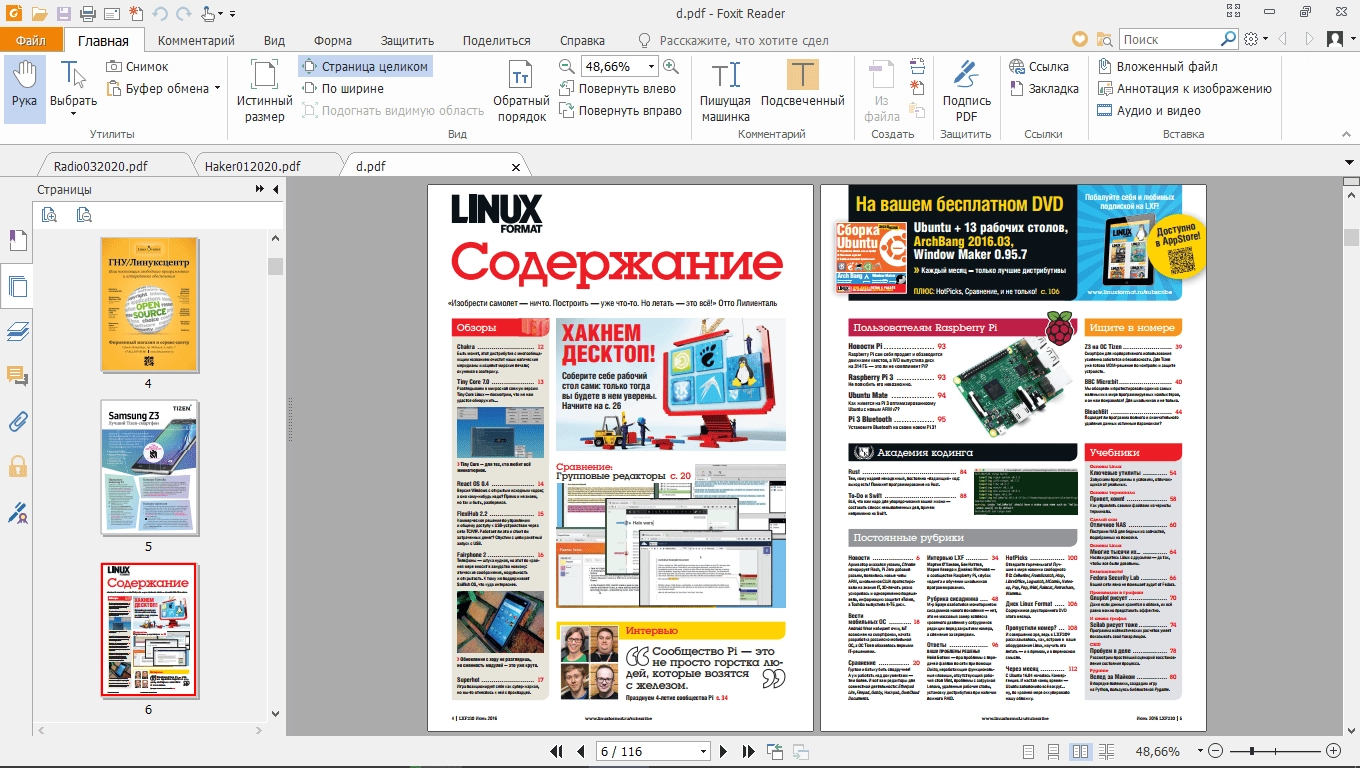Switch to continuous page view in status bar

1053,751
